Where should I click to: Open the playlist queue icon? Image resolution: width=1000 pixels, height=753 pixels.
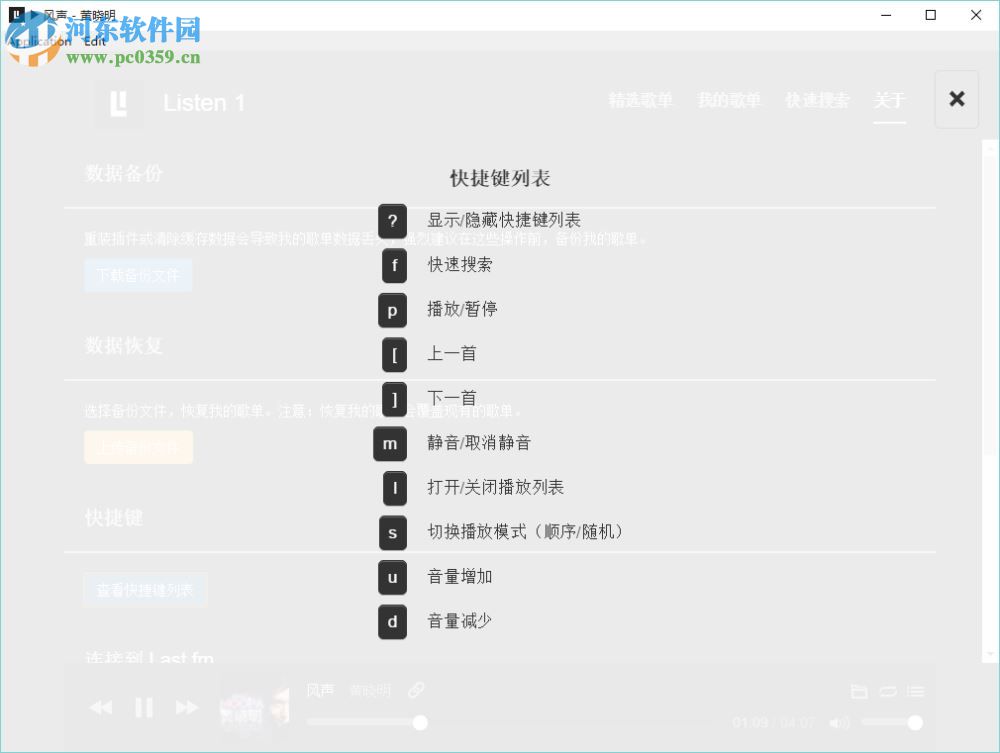coord(916,691)
